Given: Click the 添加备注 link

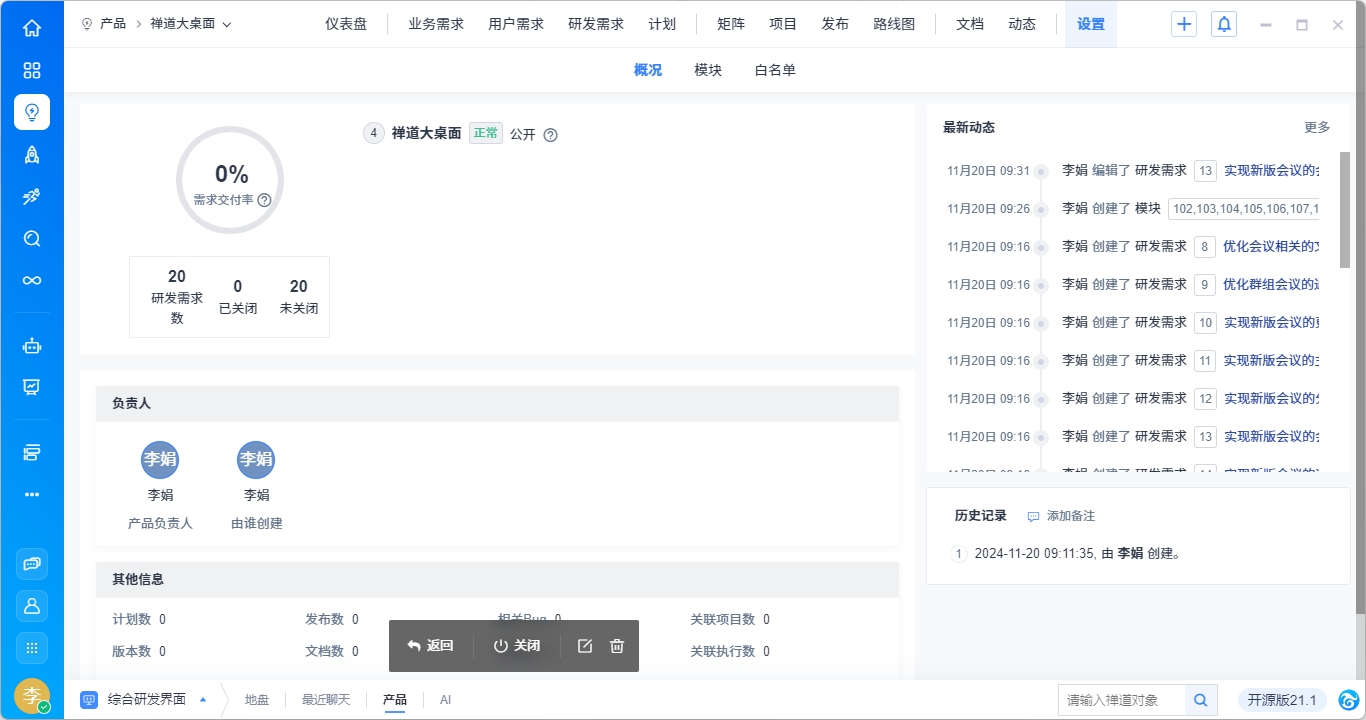Looking at the screenshot, I should [1062, 516].
